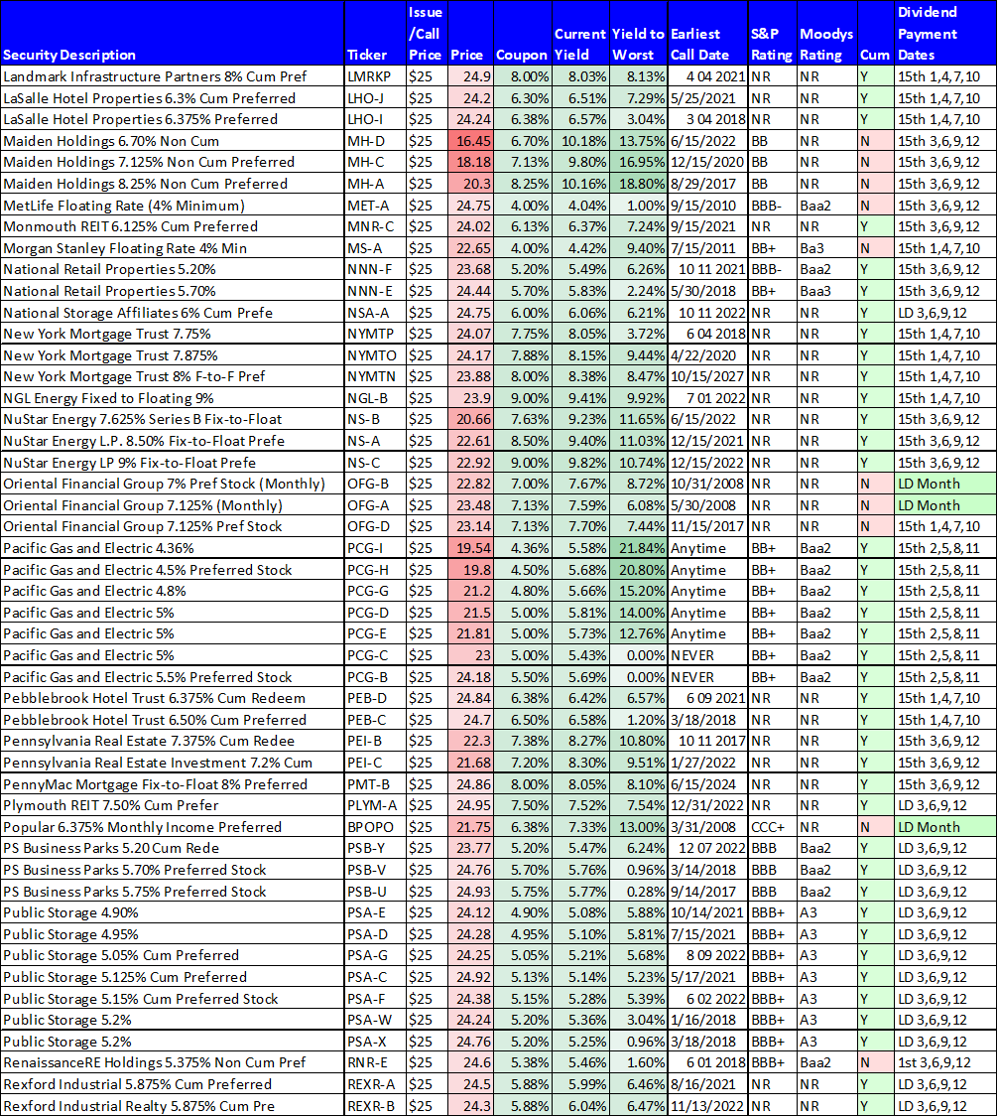Select ticker cell 'PSA-F'

(375, 999)
